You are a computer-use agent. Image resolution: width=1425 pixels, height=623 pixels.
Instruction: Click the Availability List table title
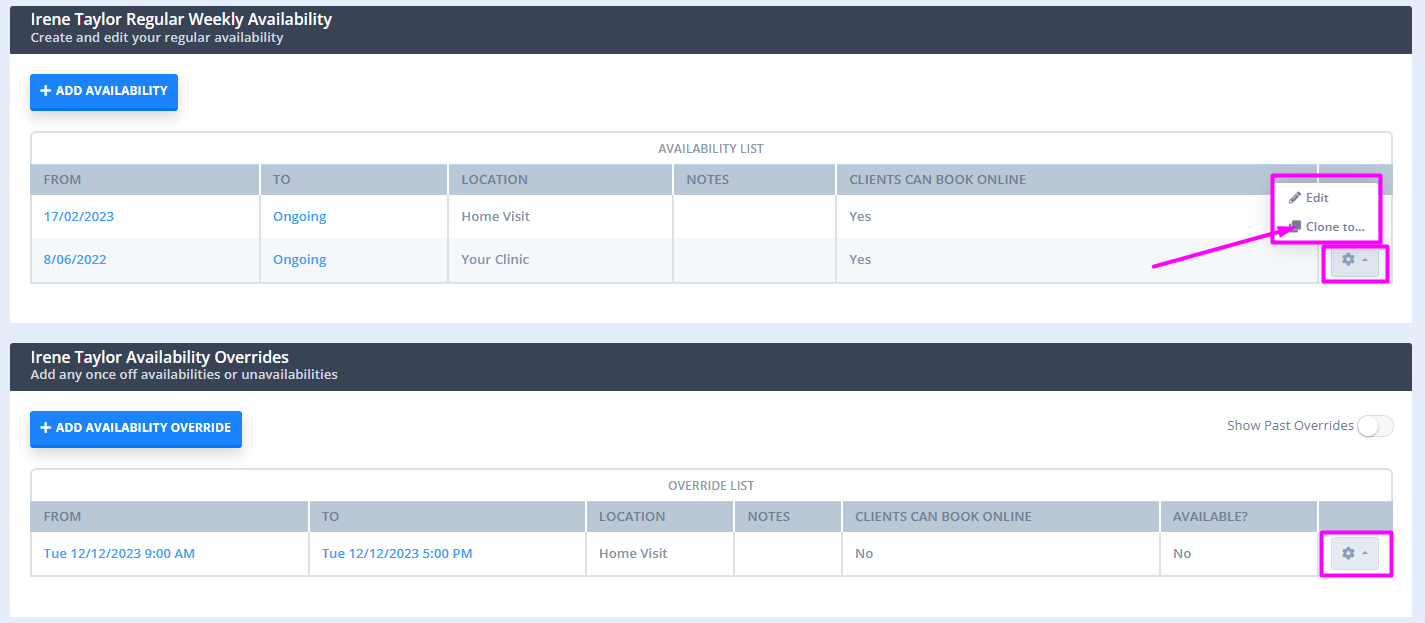click(711, 148)
